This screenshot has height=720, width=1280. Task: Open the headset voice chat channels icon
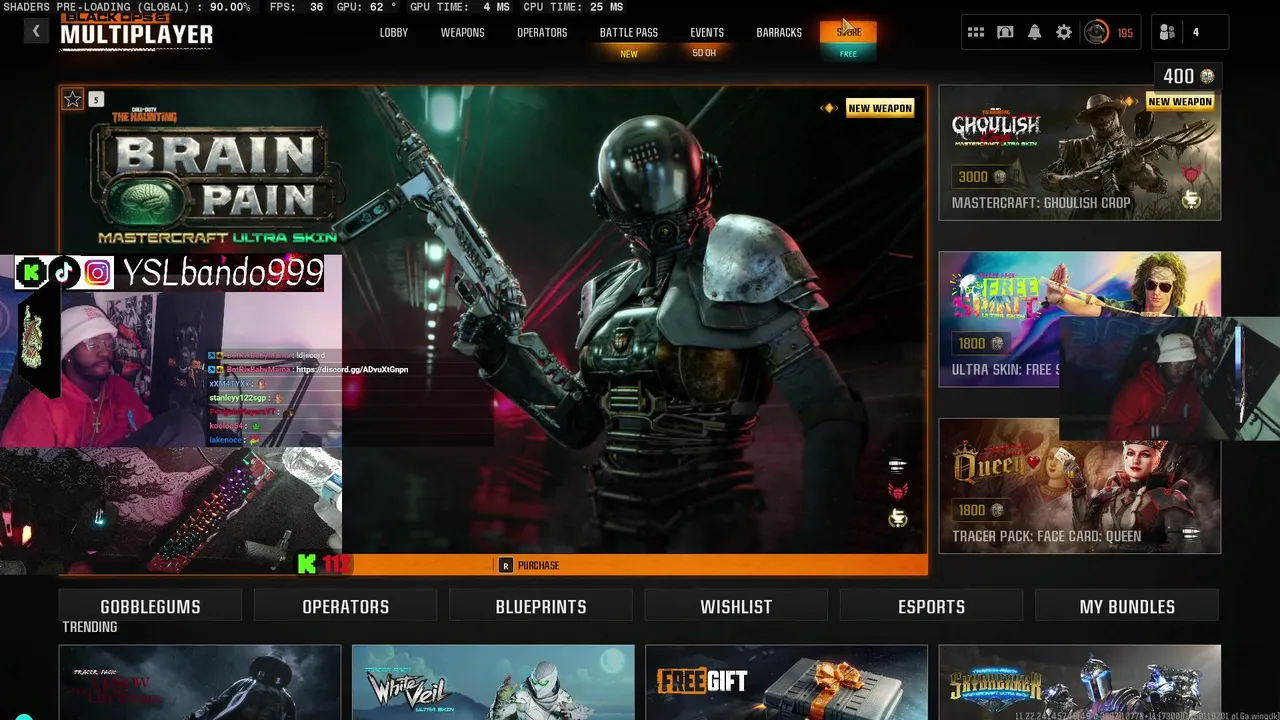coord(1005,32)
